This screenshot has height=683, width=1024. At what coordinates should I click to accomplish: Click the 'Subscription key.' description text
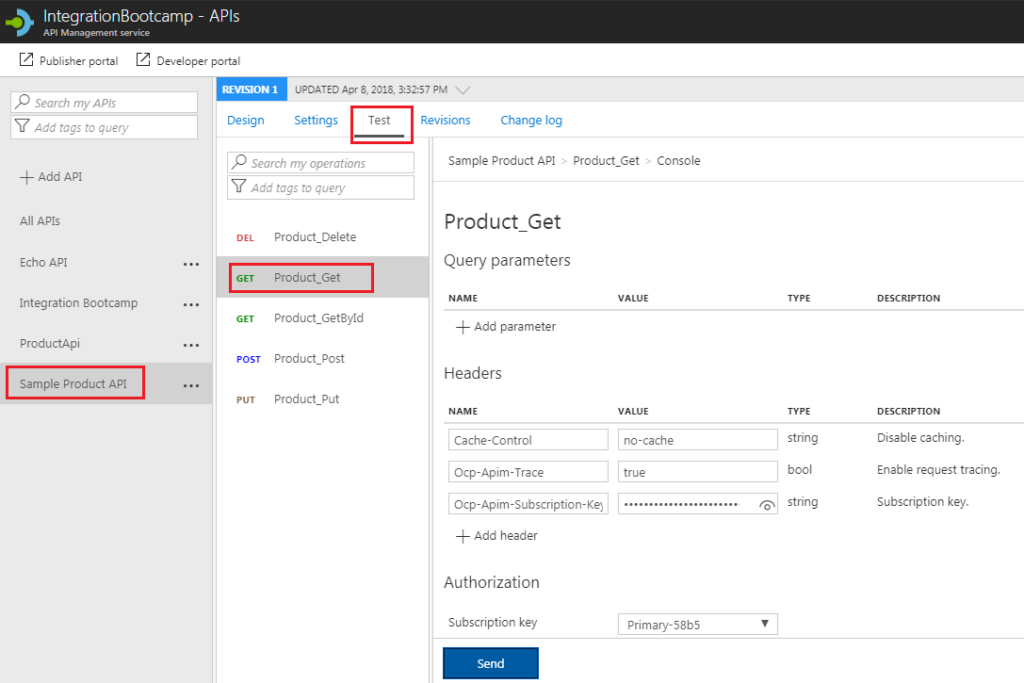[922, 501]
